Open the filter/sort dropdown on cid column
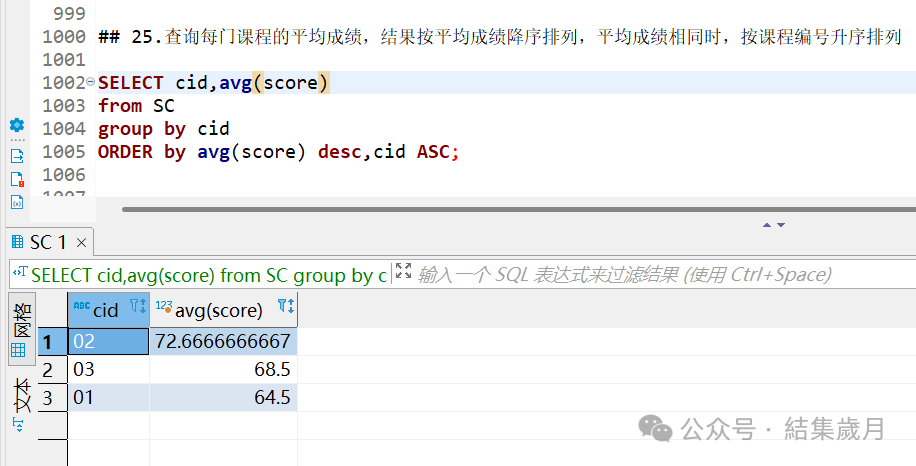 138,305
